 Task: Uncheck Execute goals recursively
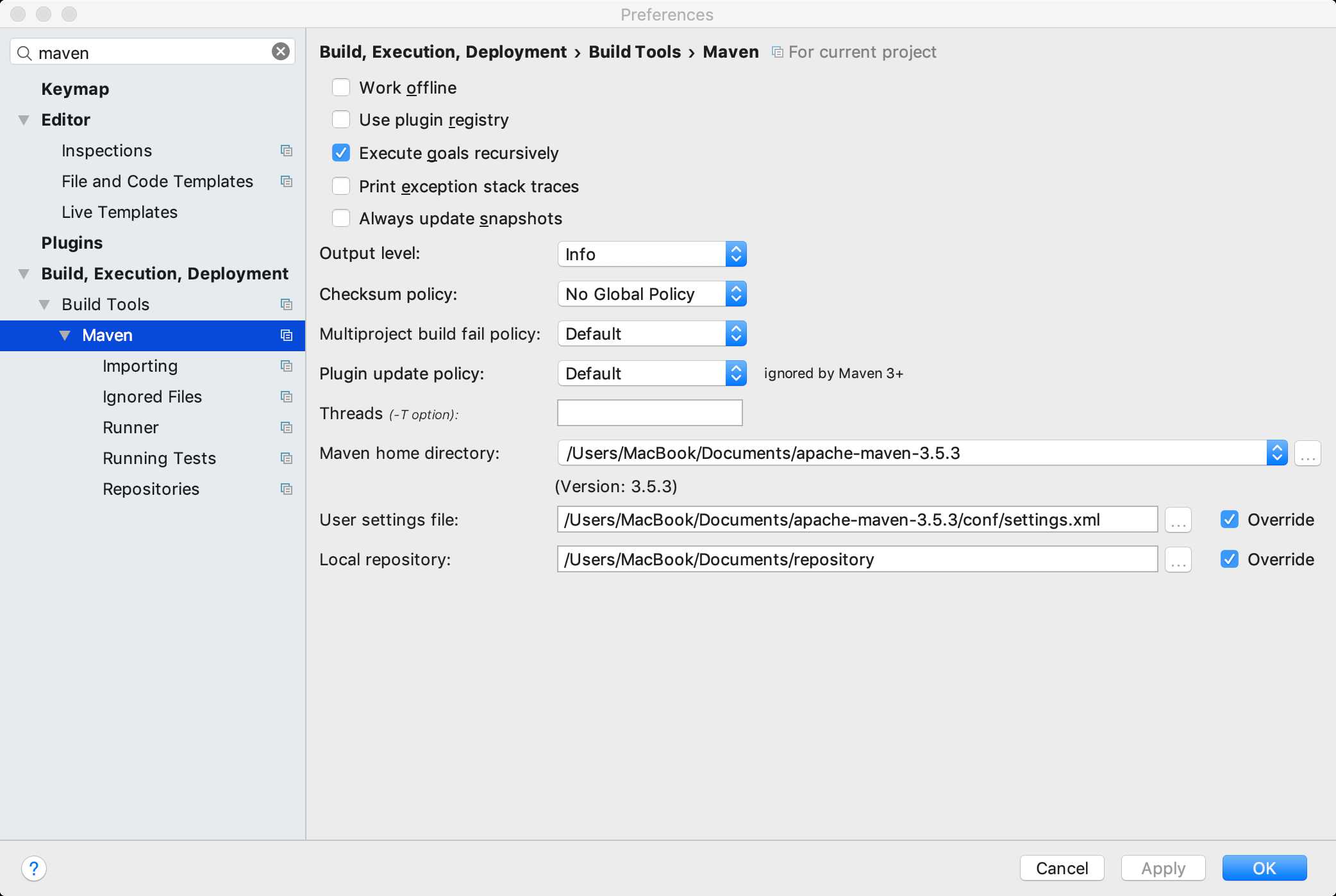(x=341, y=153)
